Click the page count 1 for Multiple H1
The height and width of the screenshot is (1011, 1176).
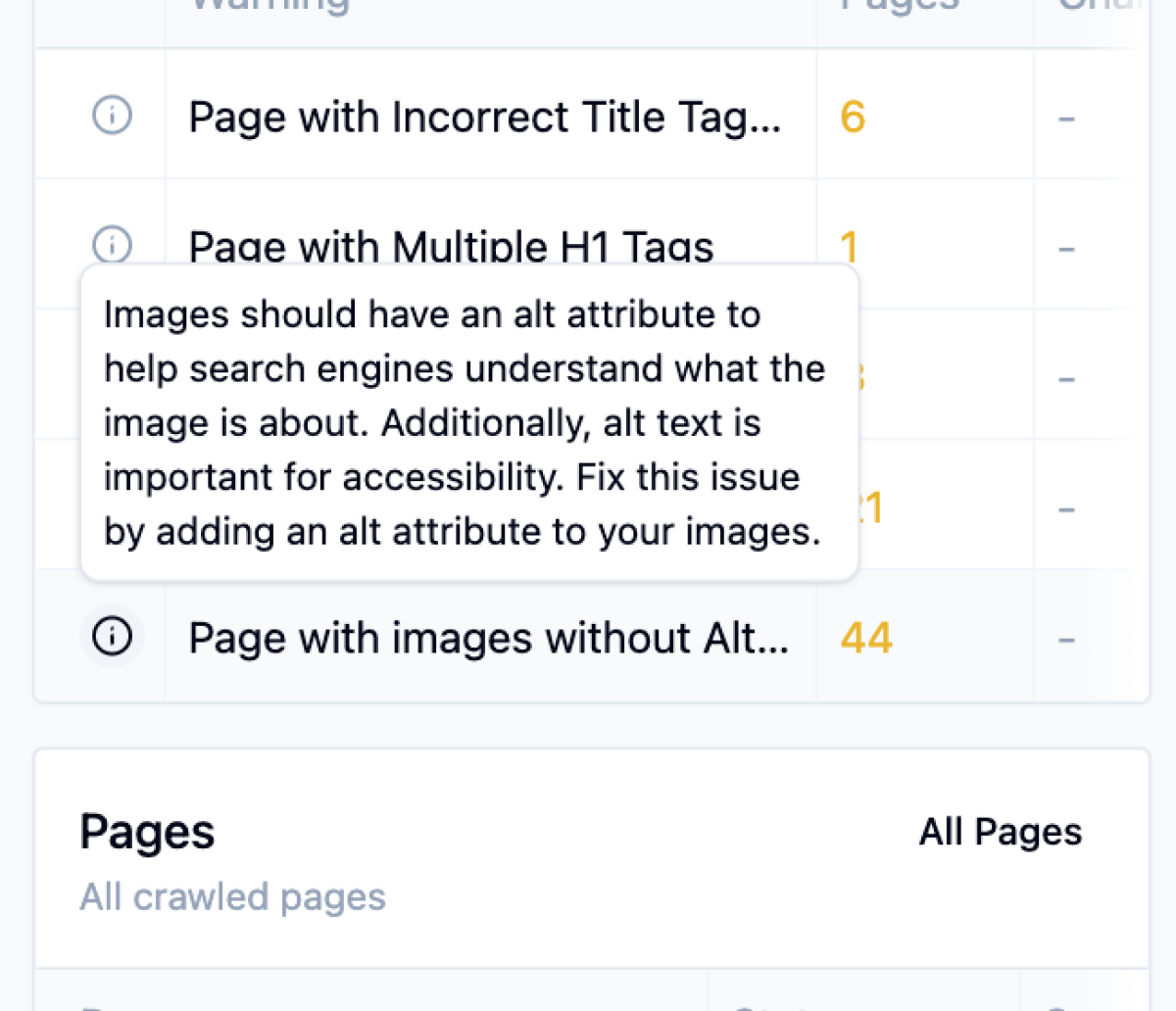849,247
